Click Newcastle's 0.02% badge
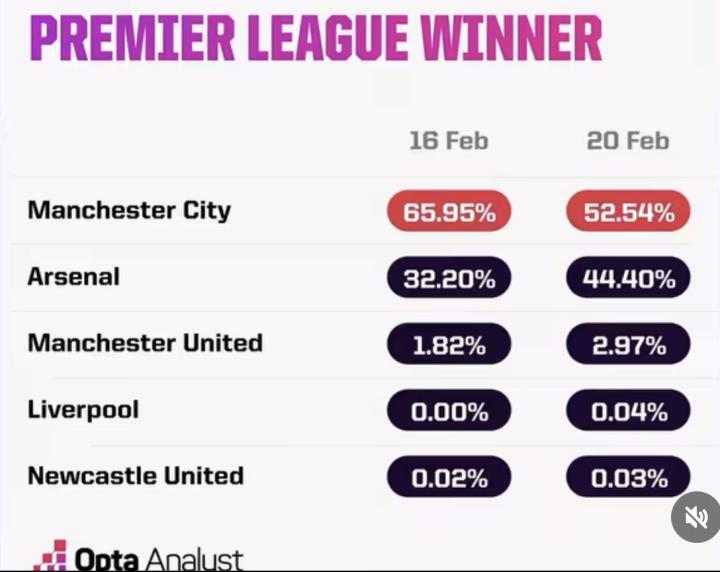This screenshot has height=572, width=720. click(x=449, y=477)
